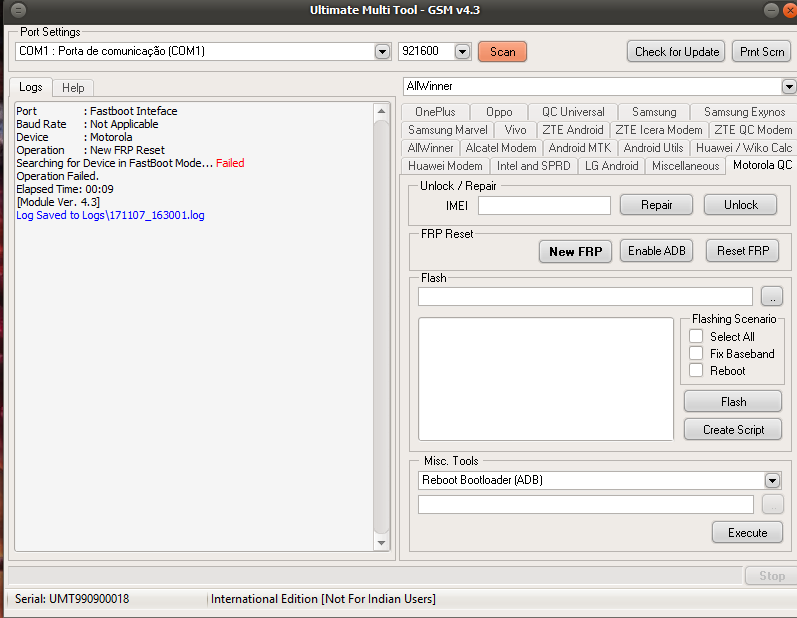The image size is (797, 618).
Task: Select the Android Utils tab
Action: 653,148
